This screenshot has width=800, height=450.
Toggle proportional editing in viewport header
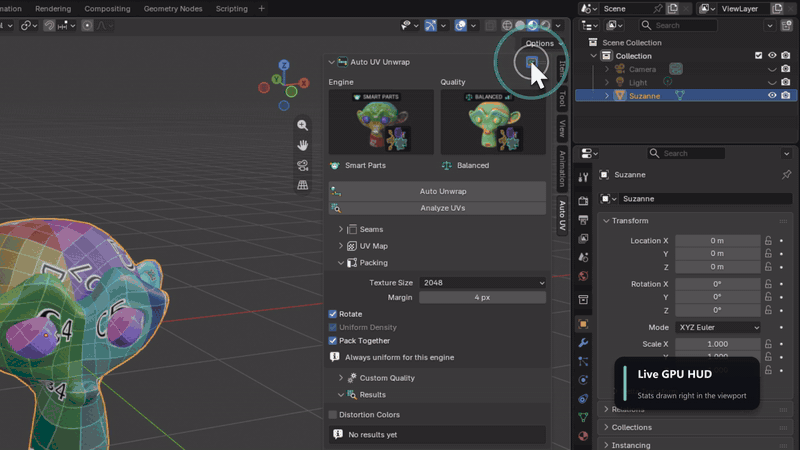coord(87,25)
